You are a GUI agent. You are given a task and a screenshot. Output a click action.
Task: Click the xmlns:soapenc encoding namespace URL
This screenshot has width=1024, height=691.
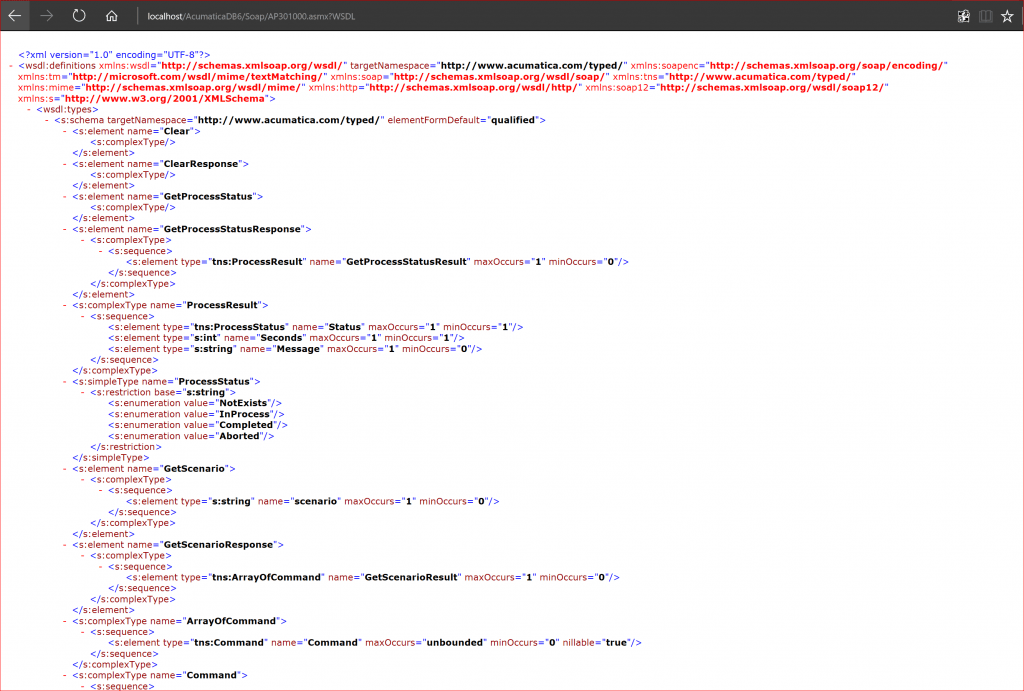(826, 66)
